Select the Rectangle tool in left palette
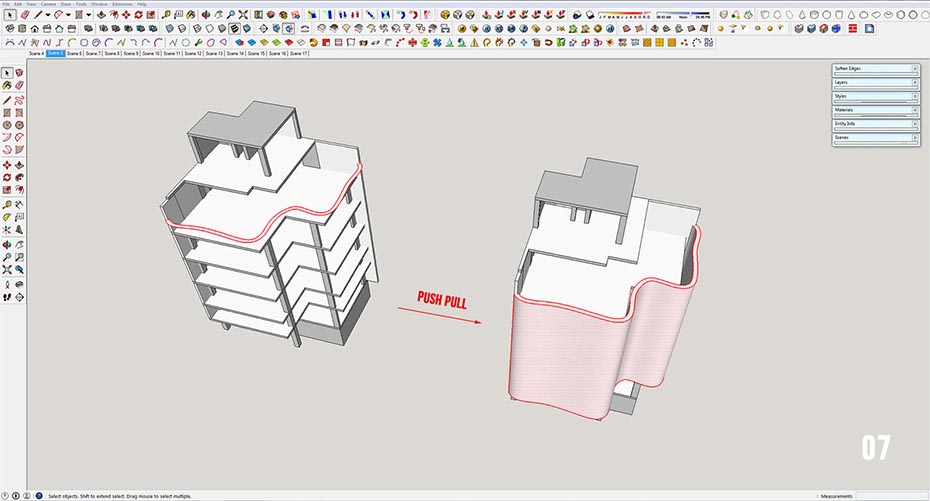Viewport: 930px width, 501px height. point(7,113)
